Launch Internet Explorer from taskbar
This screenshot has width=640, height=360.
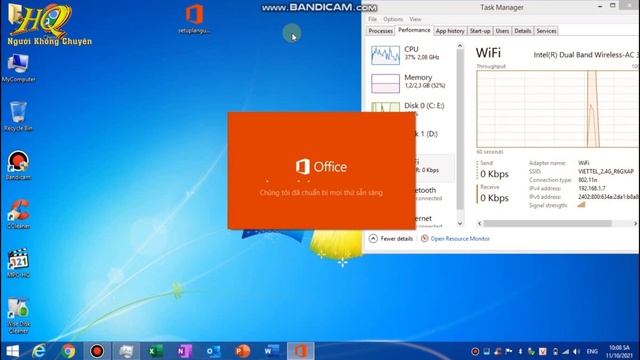click(39, 351)
